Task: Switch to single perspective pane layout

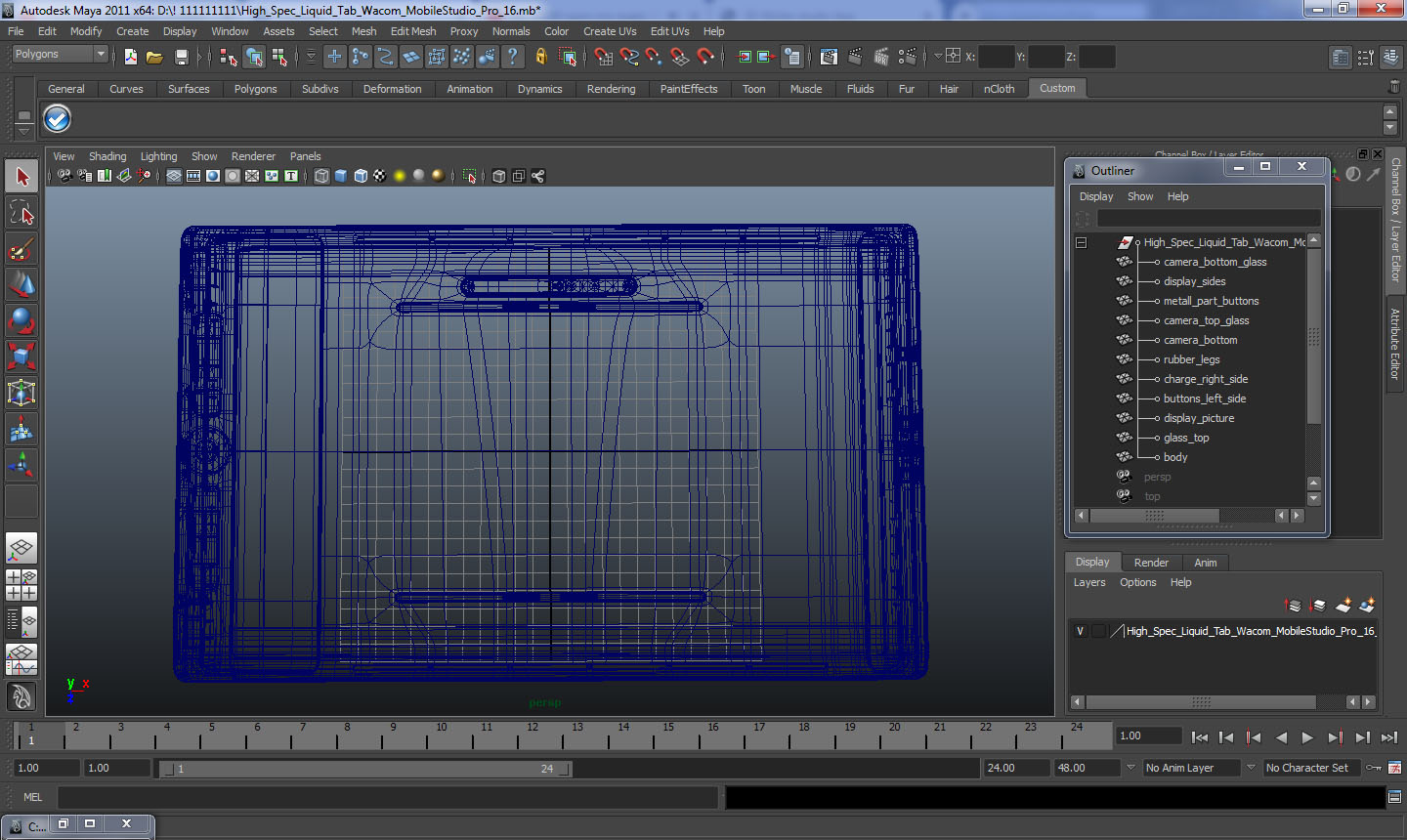Action: (21, 548)
